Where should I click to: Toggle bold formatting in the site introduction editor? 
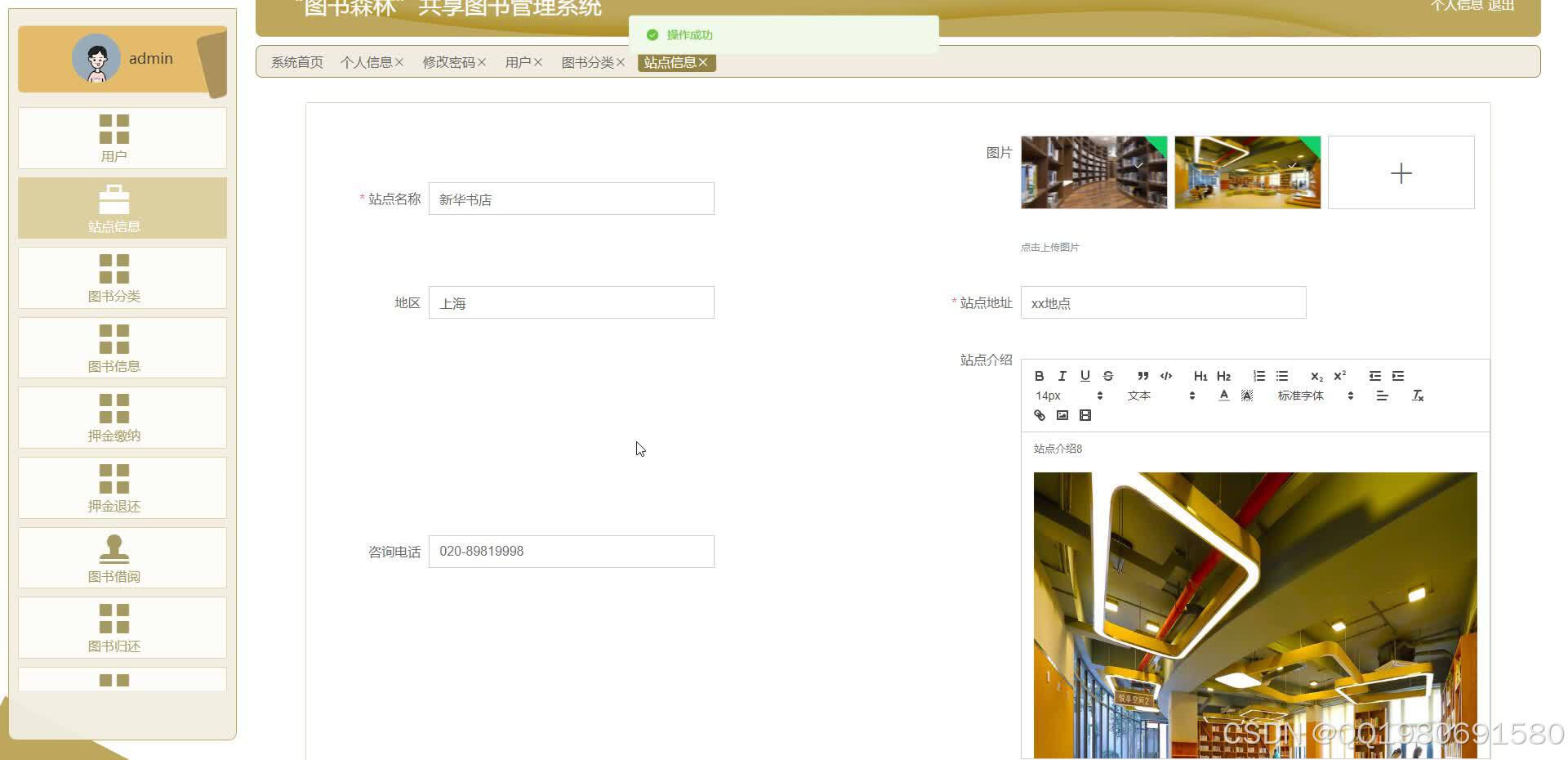pyautogui.click(x=1040, y=376)
